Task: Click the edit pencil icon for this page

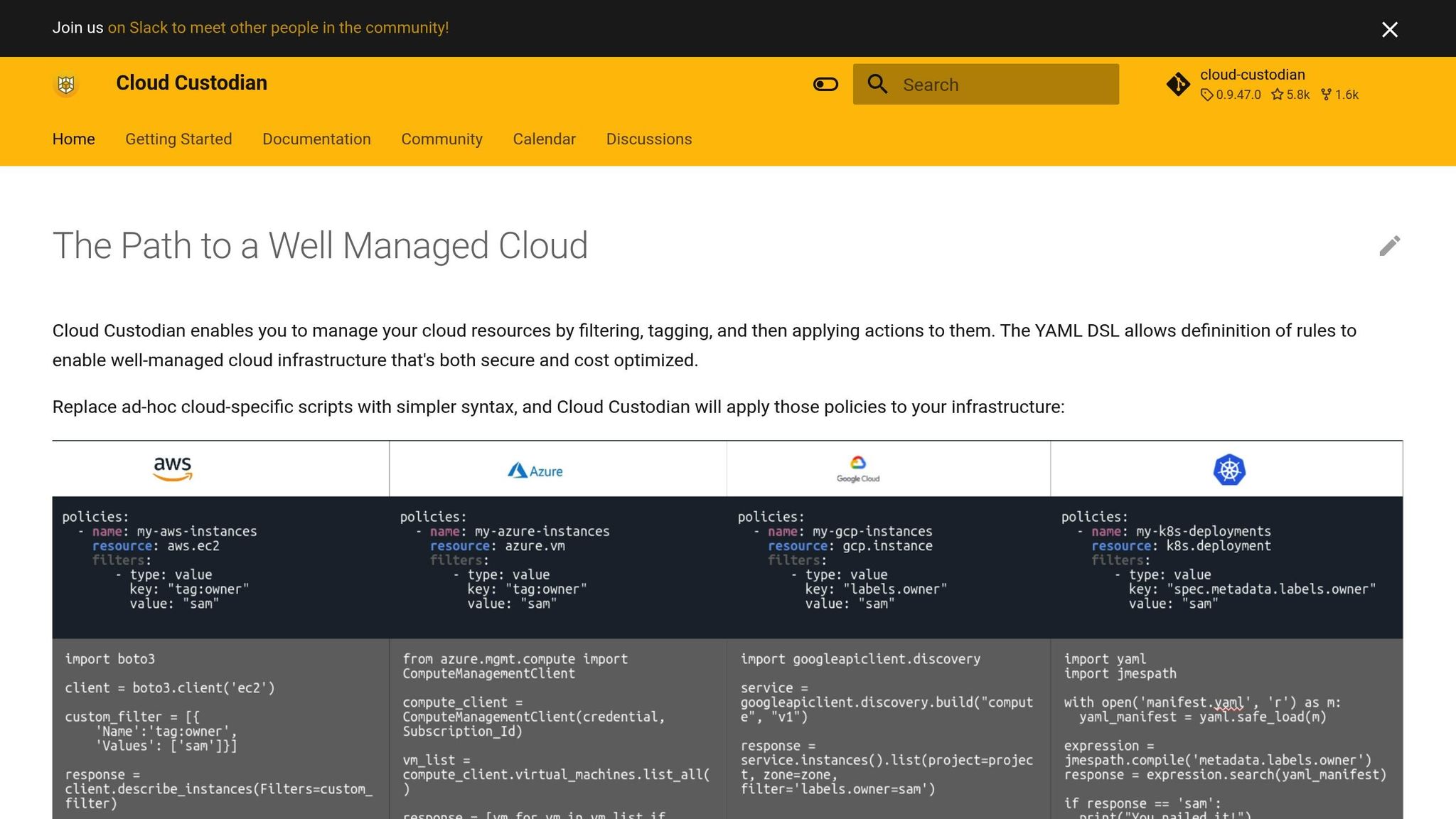Action: [x=1388, y=247]
